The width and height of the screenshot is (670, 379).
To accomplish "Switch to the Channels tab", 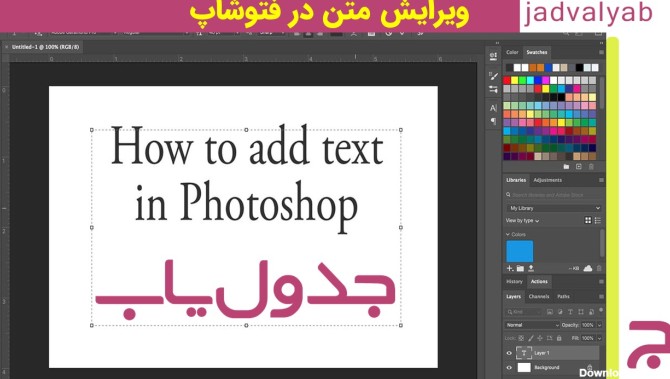I will [538, 297].
